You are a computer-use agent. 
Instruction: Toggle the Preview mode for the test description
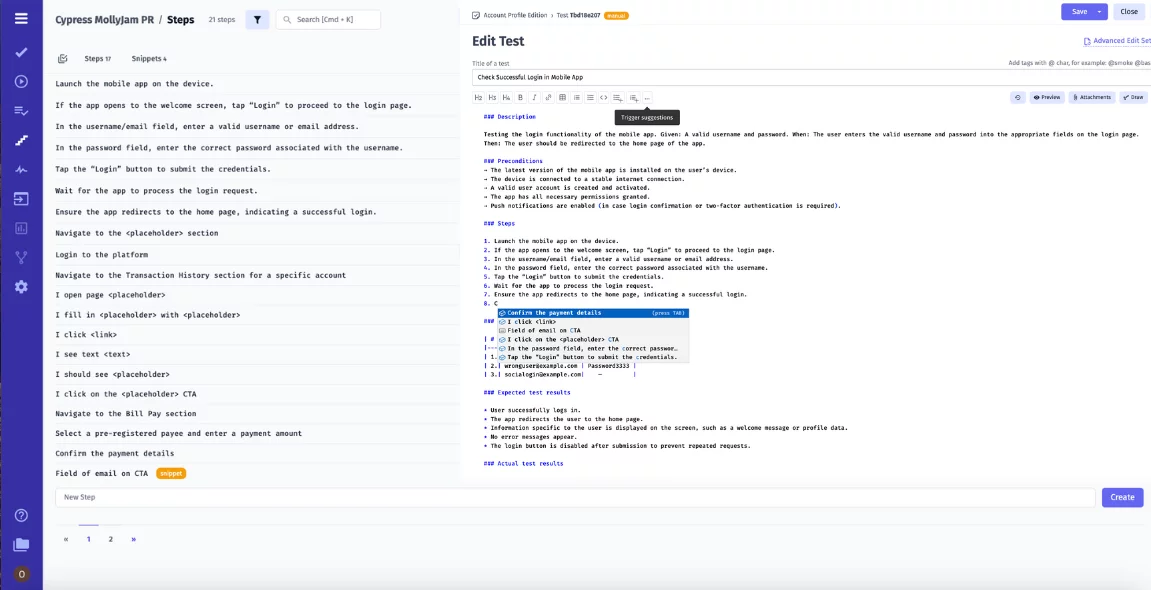coord(1049,97)
